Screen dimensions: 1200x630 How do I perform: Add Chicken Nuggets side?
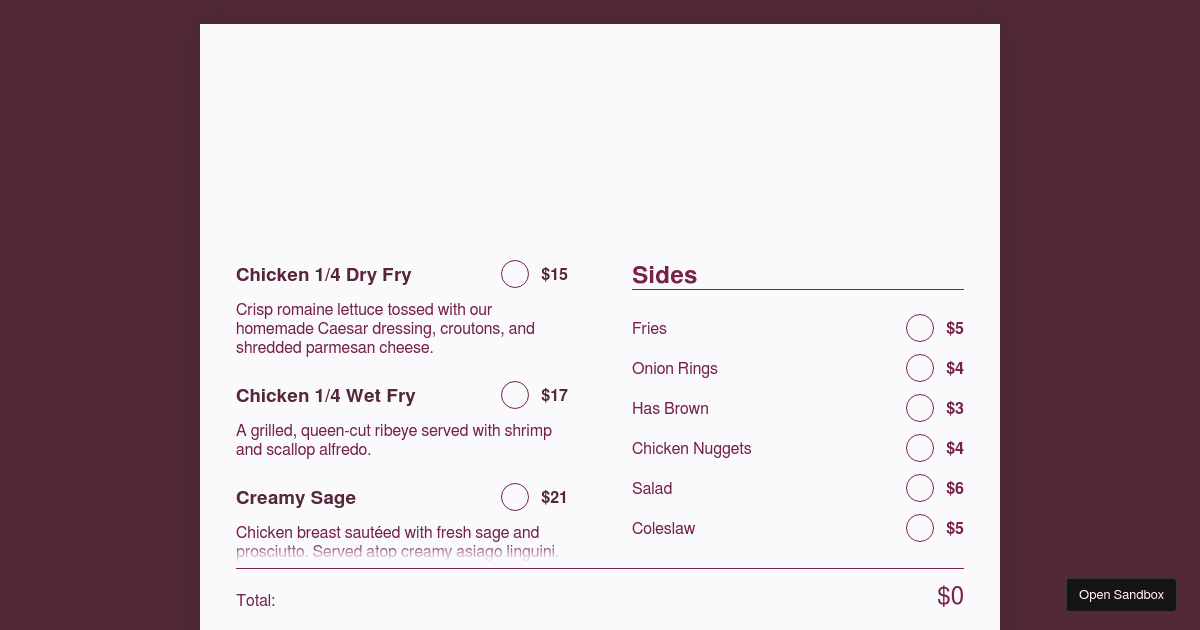click(x=920, y=448)
